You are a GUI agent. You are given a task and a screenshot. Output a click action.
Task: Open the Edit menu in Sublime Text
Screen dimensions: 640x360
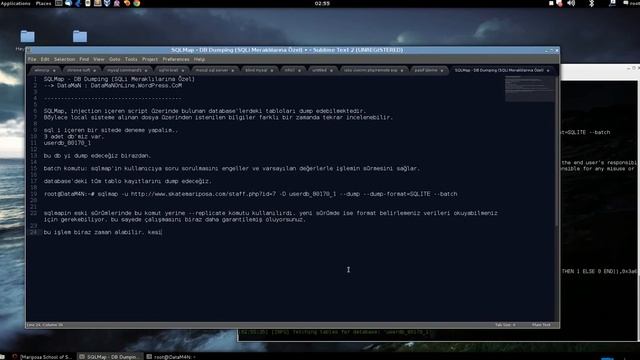(45, 60)
